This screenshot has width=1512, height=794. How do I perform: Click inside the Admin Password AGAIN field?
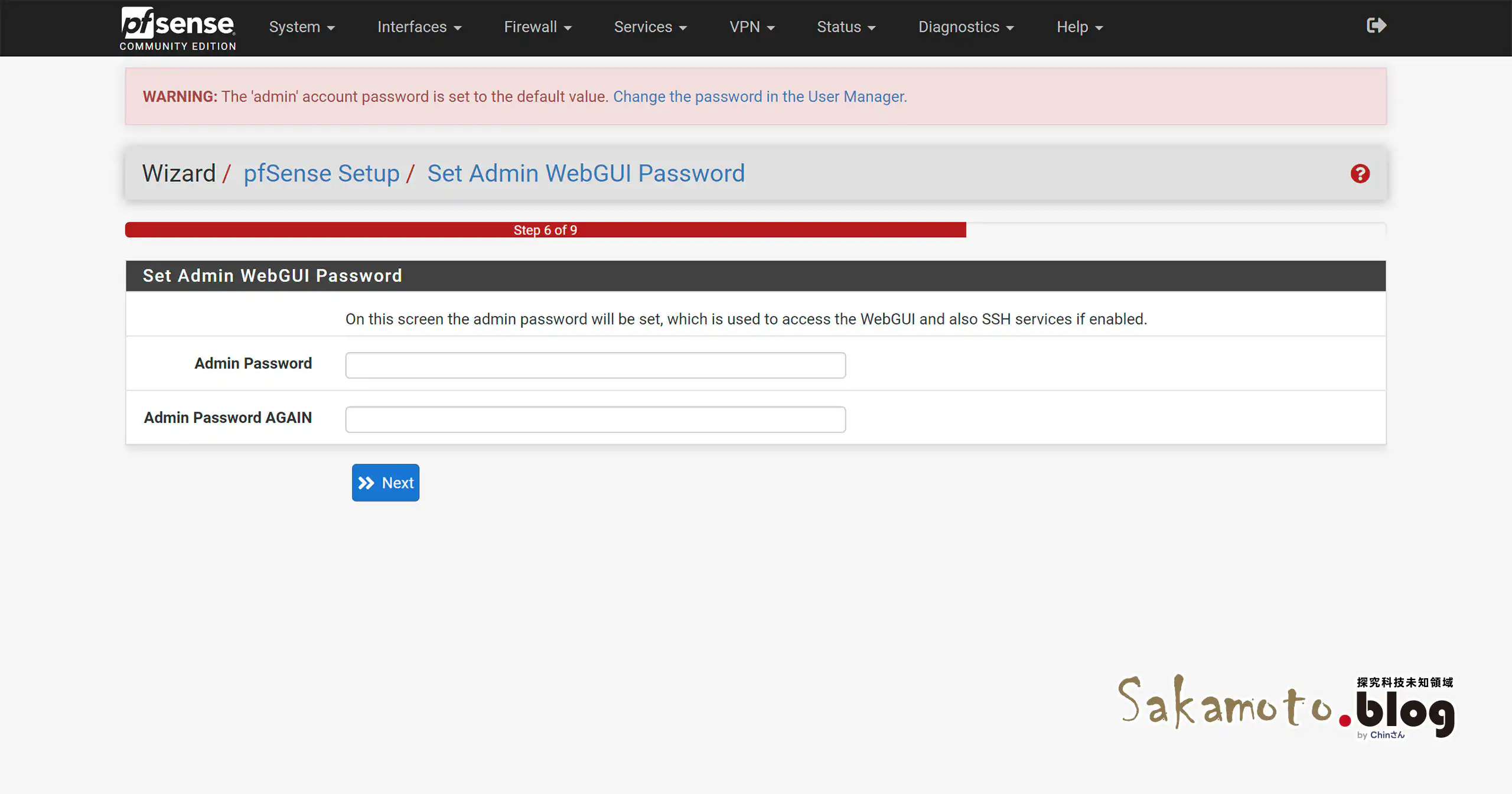tap(595, 419)
